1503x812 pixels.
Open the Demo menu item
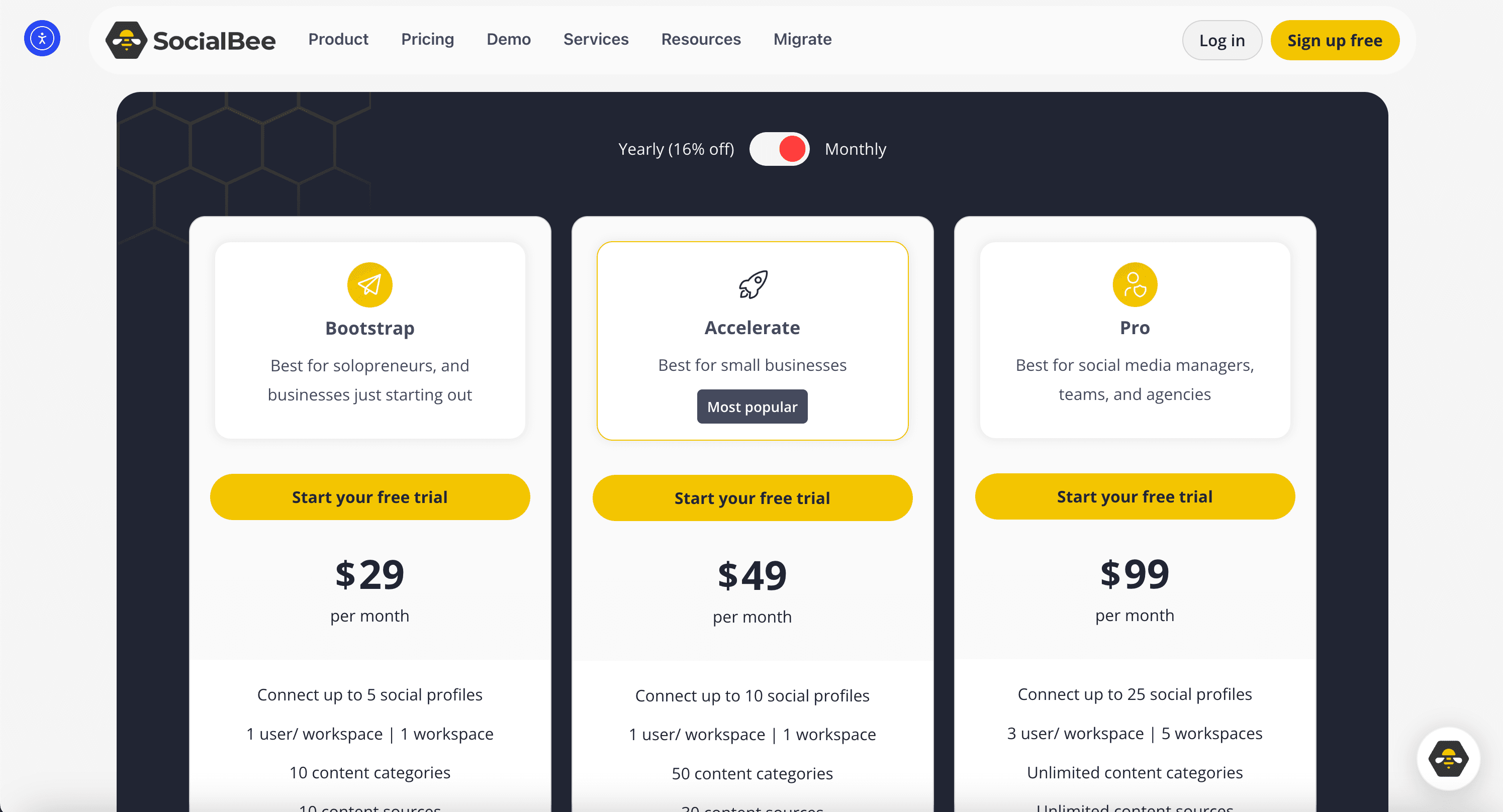pyautogui.click(x=509, y=39)
